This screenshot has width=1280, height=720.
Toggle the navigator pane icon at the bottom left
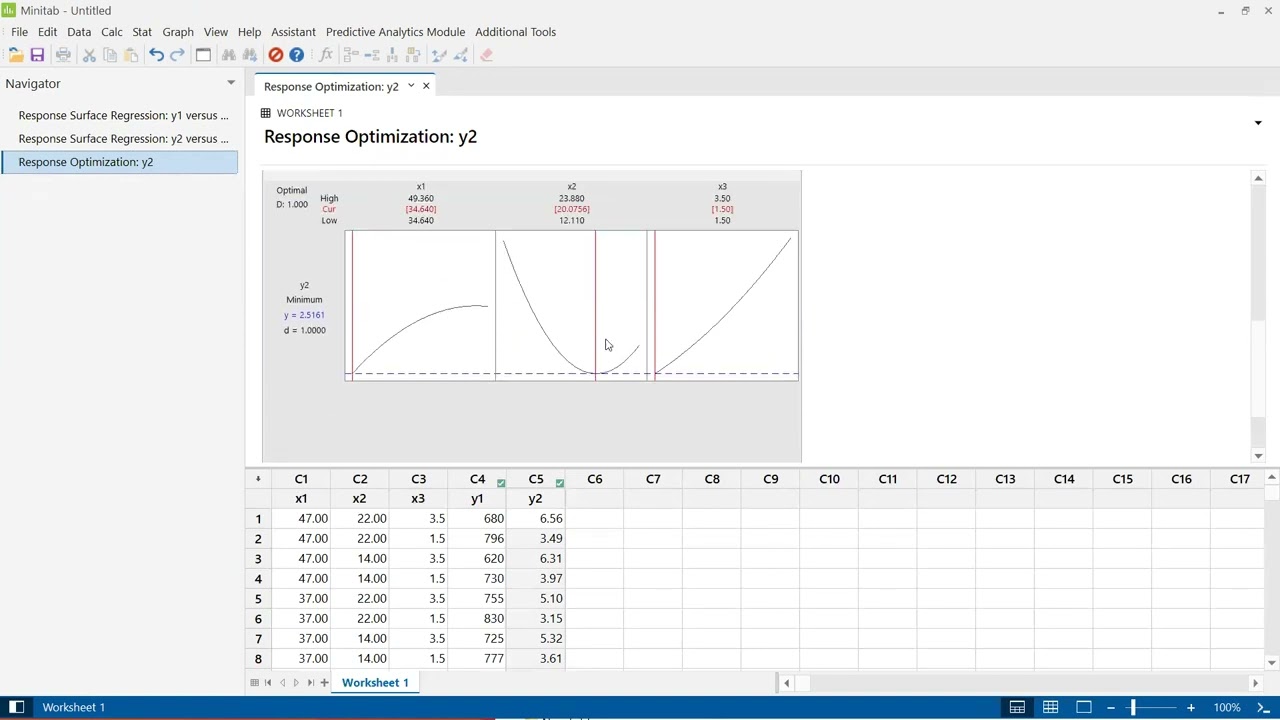point(16,707)
